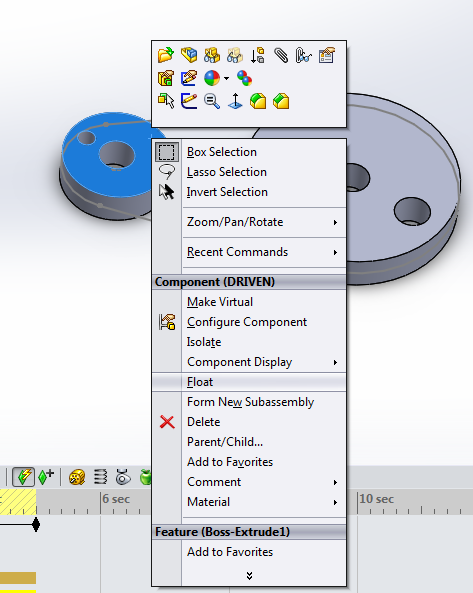Viewport: 473px width, 593px height.
Task: Open the Zoom/Pan/Rotate submenu
Action: (x=249, y=222)
